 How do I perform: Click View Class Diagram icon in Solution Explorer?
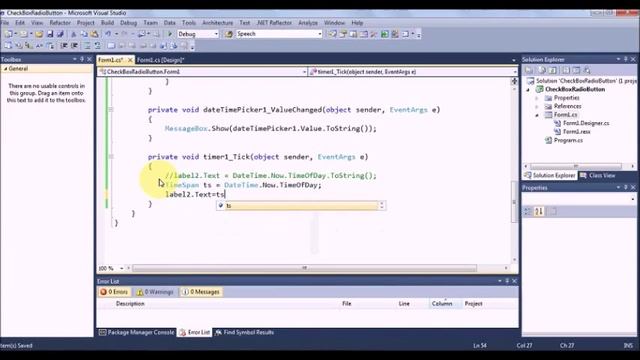click(587, 70)
